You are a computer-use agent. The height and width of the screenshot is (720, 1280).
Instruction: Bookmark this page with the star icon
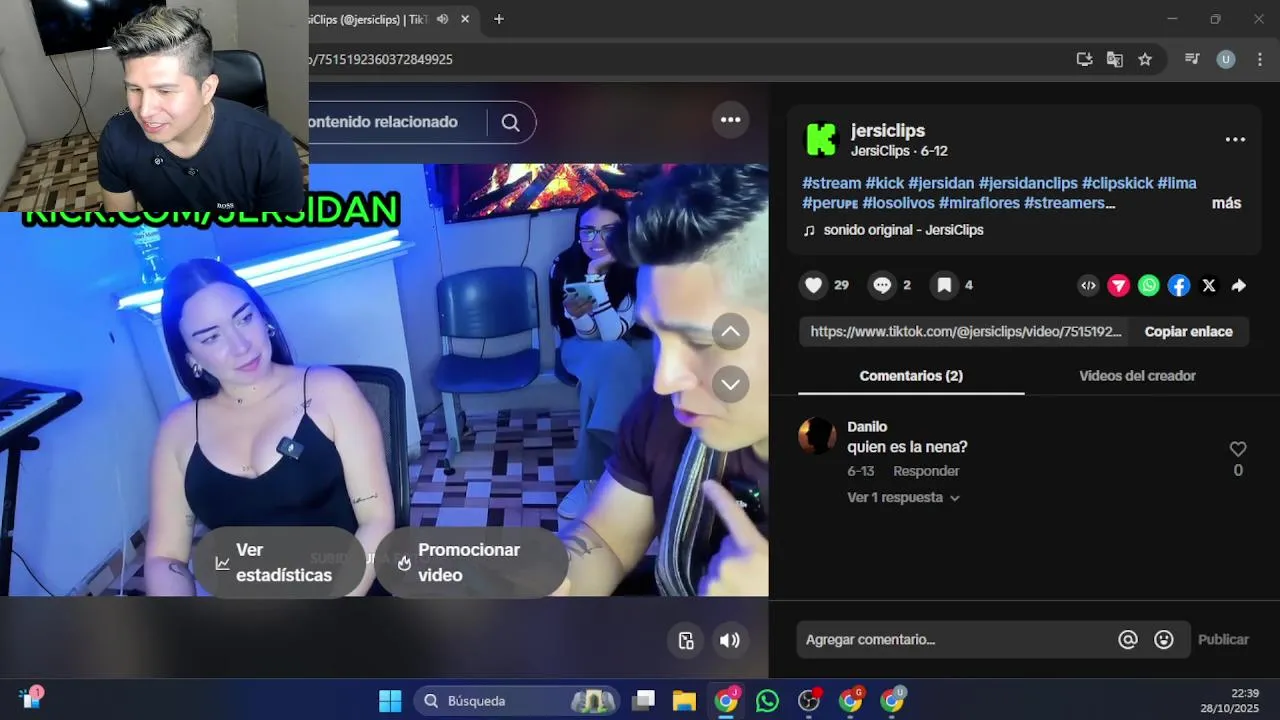(1145, 59)
